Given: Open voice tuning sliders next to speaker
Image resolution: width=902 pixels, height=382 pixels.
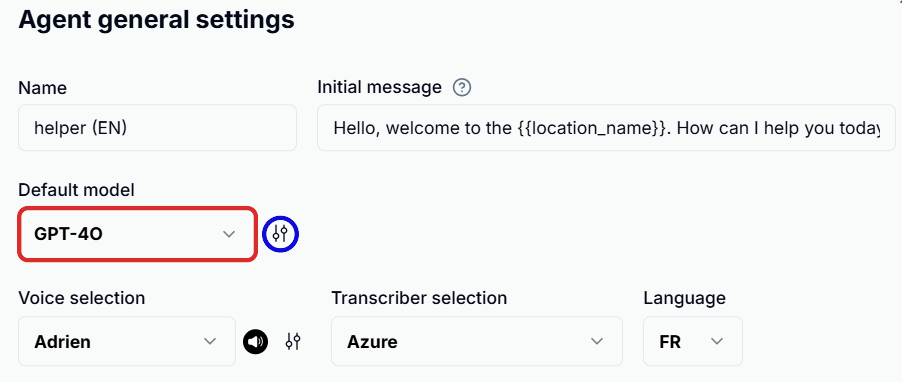Looking at the screenshot, I should click(293, 342).
